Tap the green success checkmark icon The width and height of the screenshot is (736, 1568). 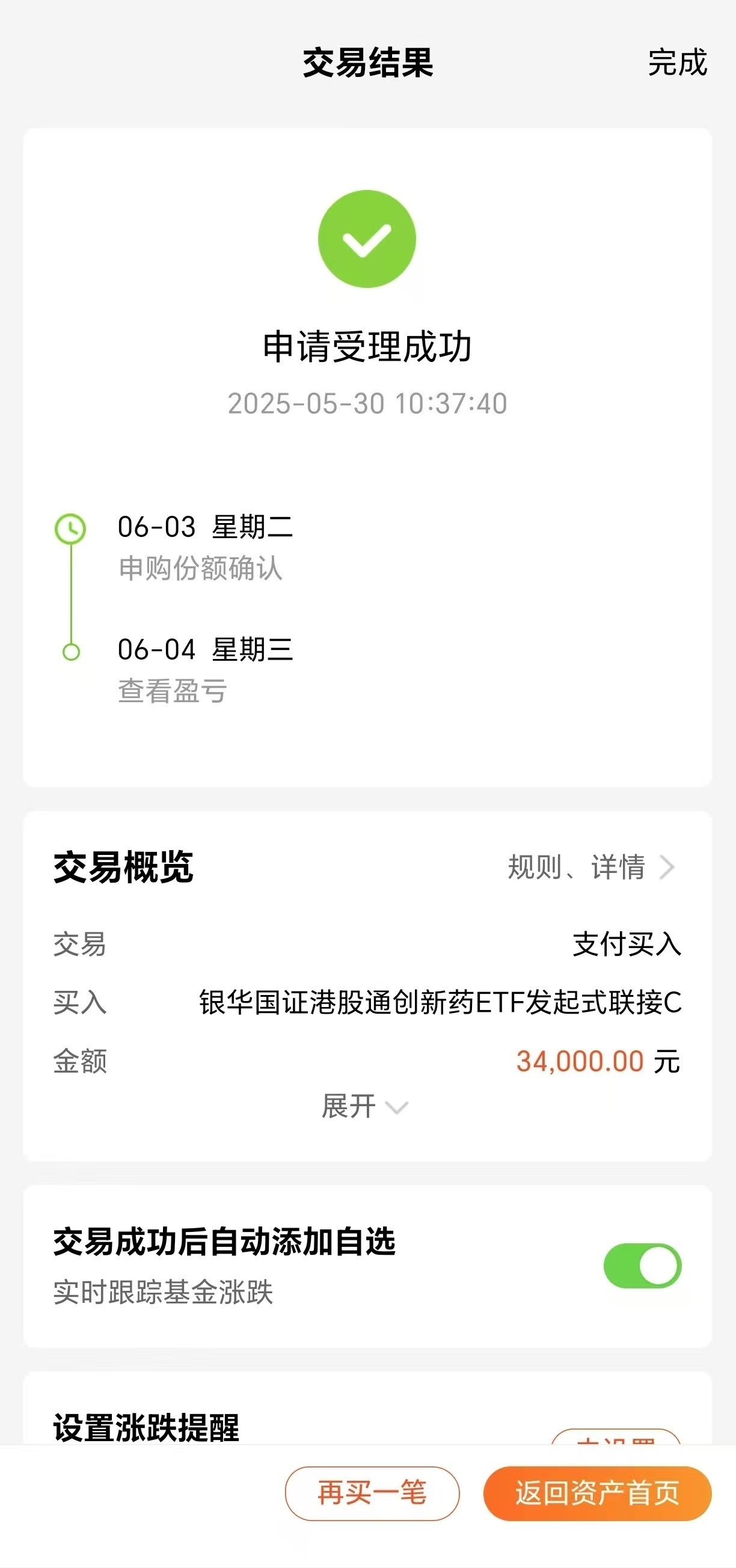(367, 239)
